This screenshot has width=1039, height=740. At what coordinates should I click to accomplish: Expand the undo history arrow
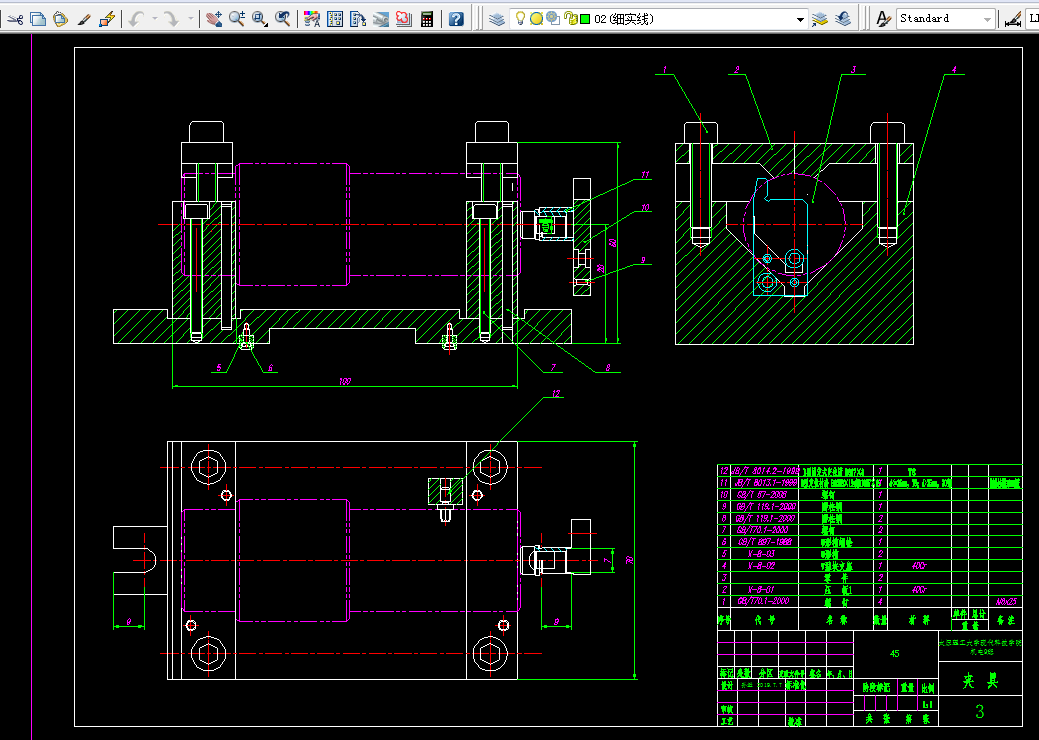click(154, 19)
